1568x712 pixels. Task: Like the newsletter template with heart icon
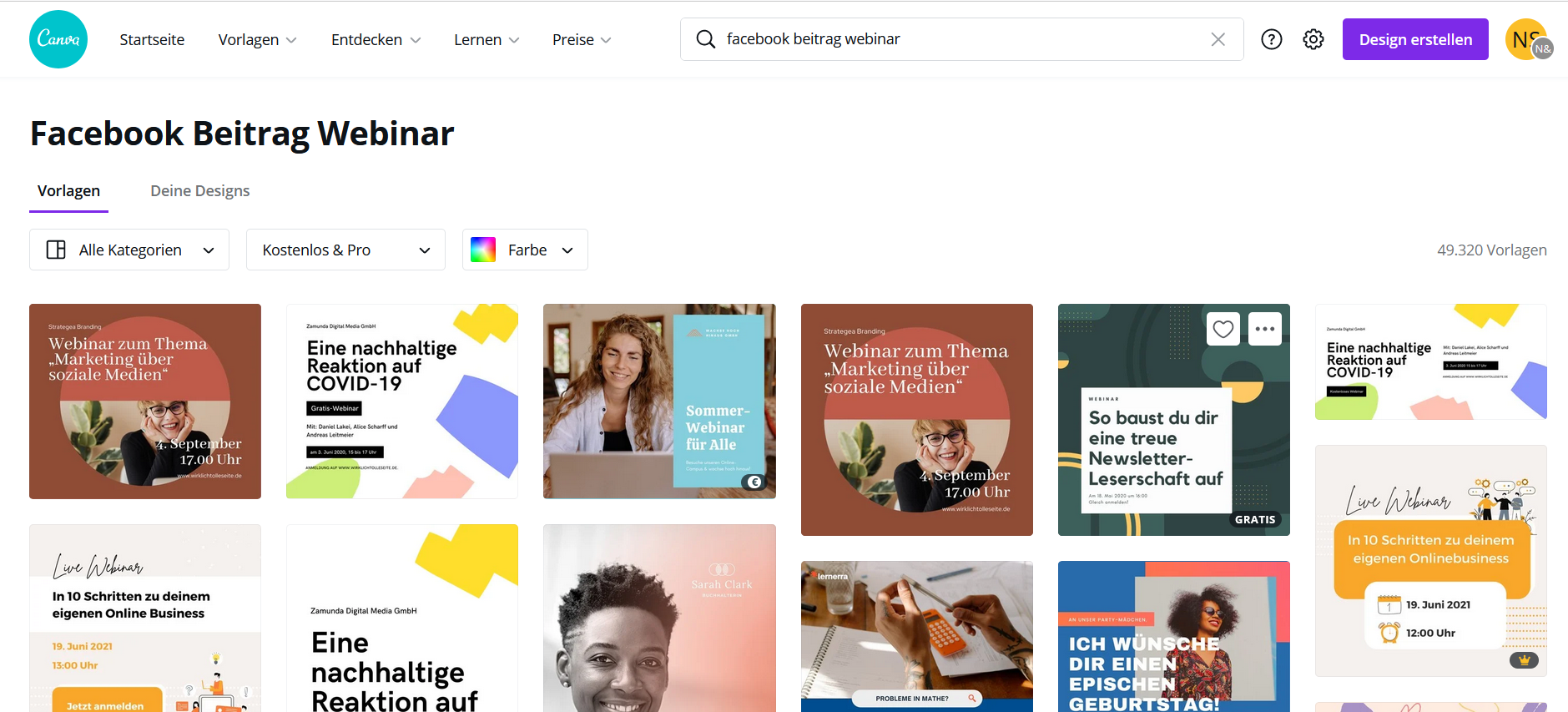1223,329
